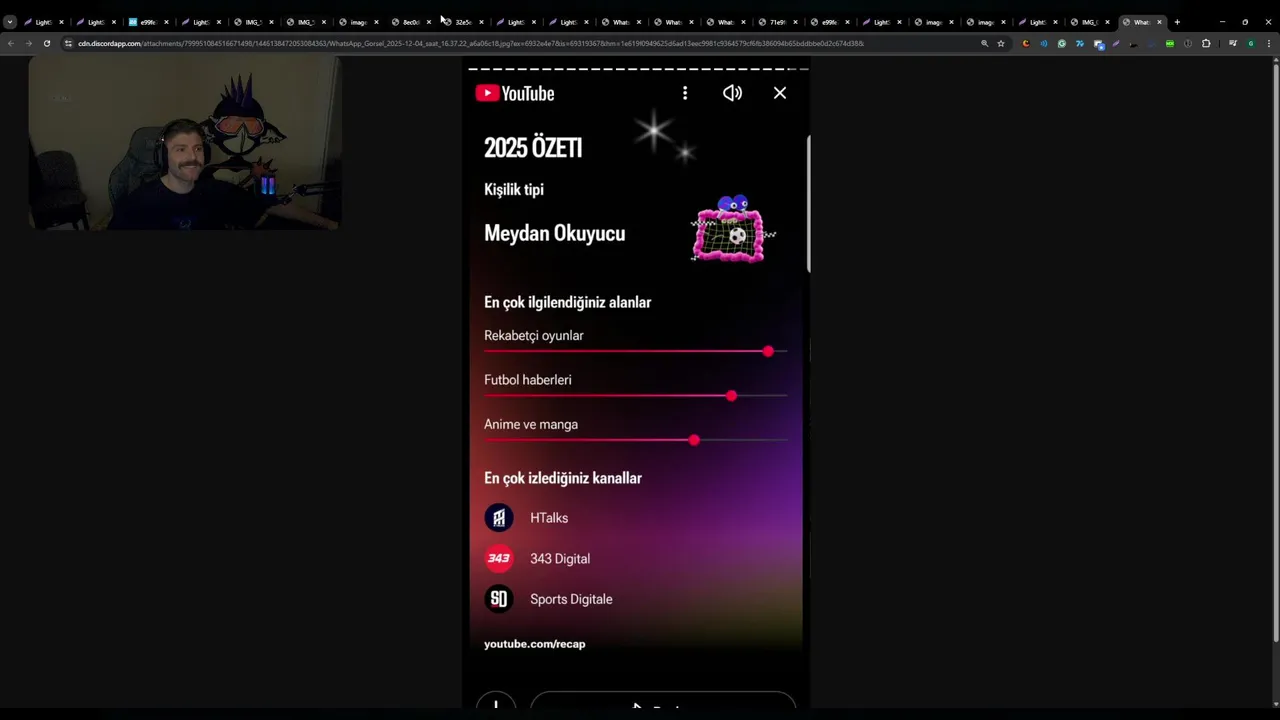Switch to the 8ec0d tab
Image resolution: width=1280 pixels, height=720 pixels.
click(x=409, y=22)
